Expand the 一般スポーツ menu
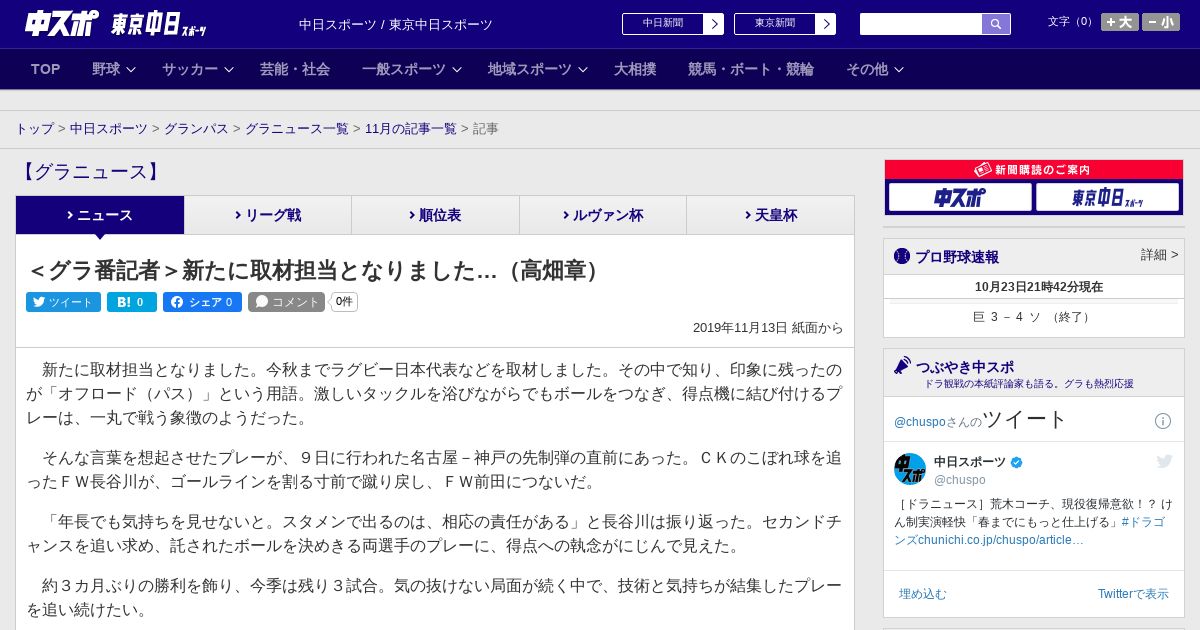The height and width of the screenshot is (630, 1200). pos(412,69)
